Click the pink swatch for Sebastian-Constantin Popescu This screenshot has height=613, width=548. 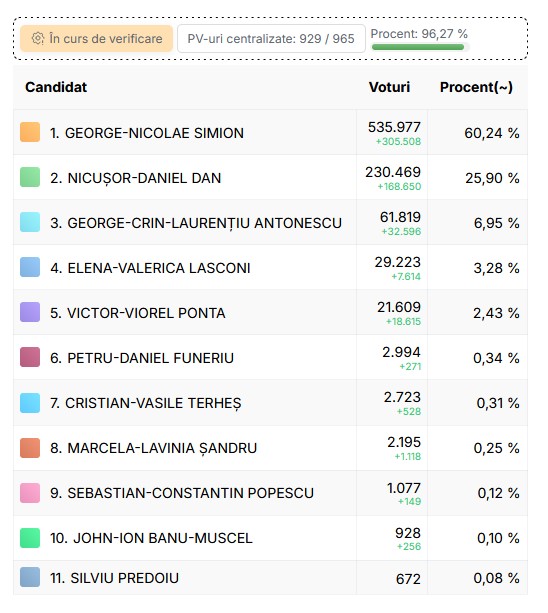[x=30, y=493]
